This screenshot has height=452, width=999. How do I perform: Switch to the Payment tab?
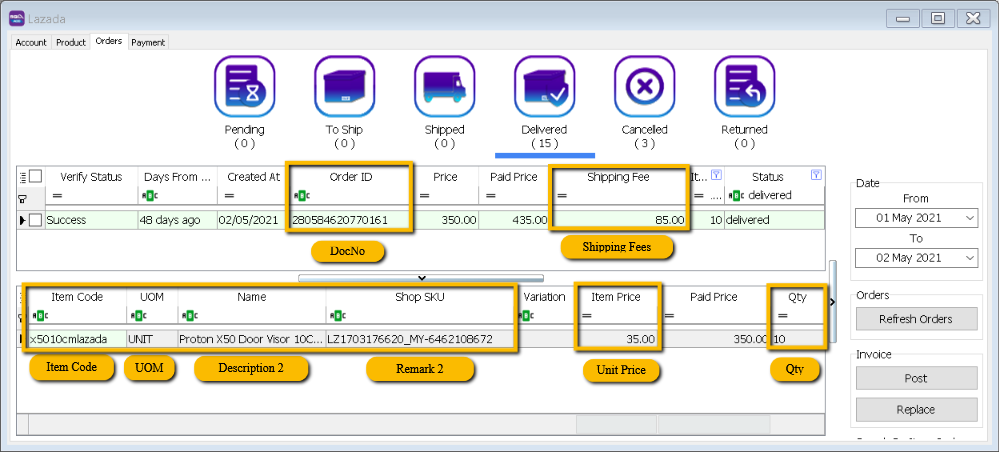coord(148,42)
